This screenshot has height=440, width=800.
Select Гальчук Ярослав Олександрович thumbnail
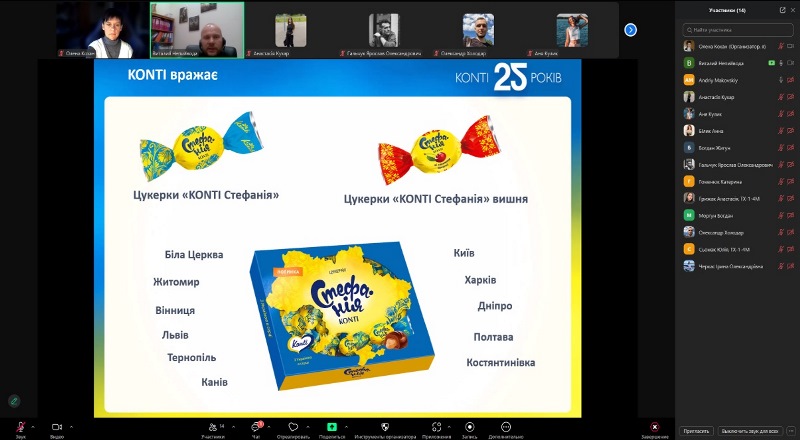[384, 30]
